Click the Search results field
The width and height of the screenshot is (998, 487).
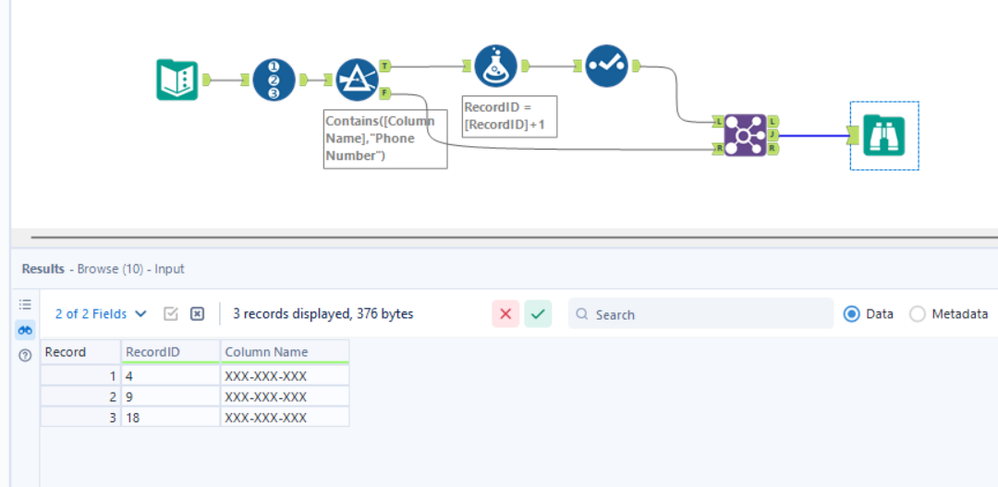(x=701, y=314)
